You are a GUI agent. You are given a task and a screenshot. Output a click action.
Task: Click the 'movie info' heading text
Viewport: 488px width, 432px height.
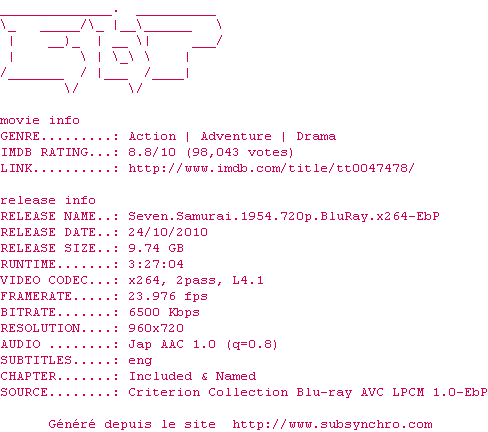(40, 120)
